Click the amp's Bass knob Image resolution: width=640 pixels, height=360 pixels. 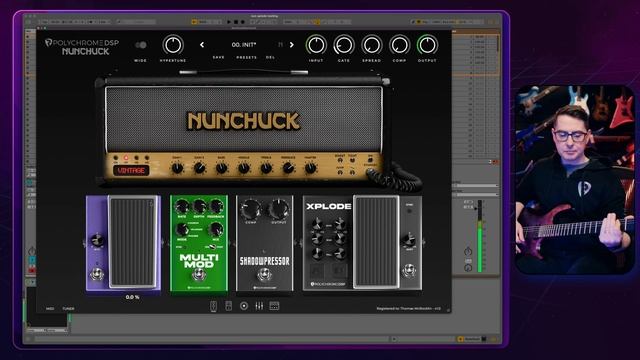click(221, 168)
